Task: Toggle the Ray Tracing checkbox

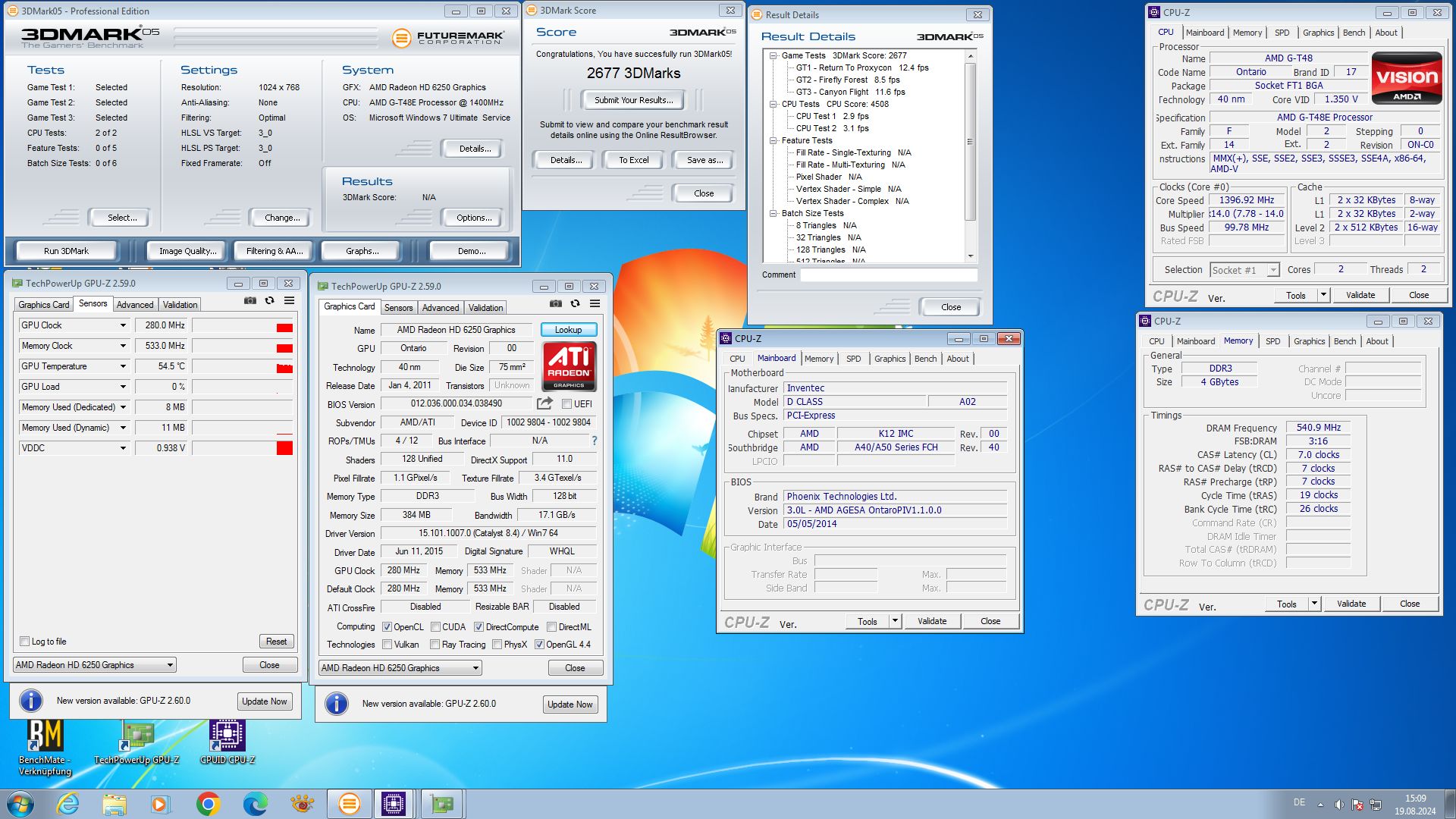Action: coord(435,645)
